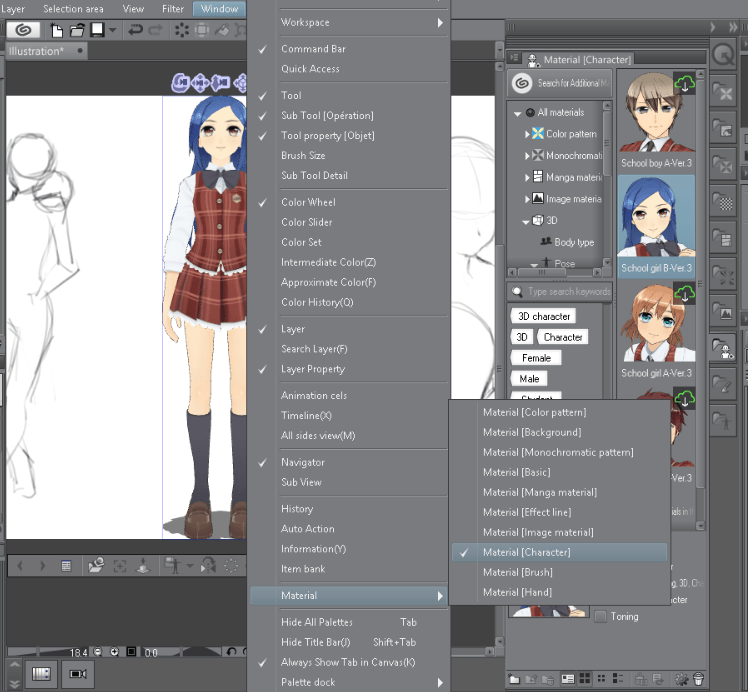
Task: Collapse the 3D materials tree node
Action: point(526,221)
